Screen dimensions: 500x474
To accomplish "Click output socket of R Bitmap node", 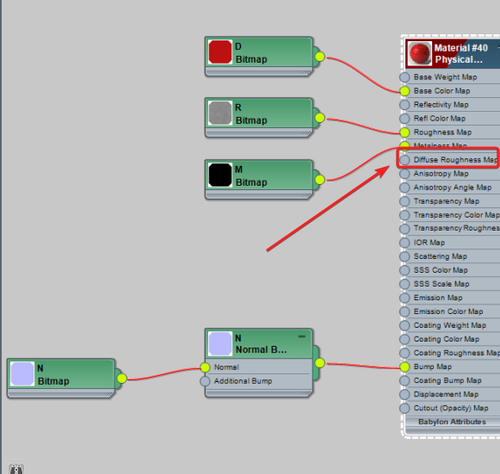I will coord(320,118).
